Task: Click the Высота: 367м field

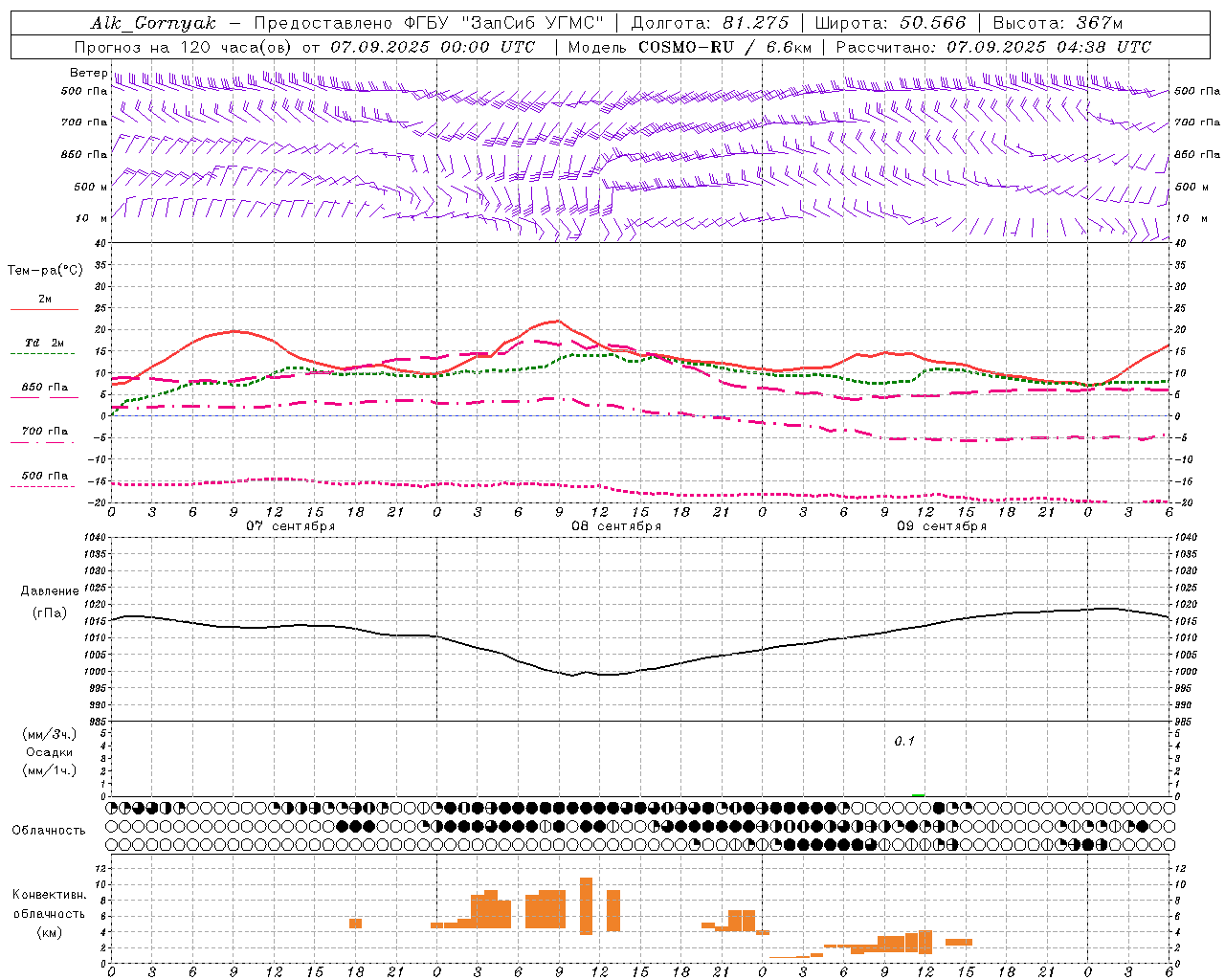Action: (1058, 23)
